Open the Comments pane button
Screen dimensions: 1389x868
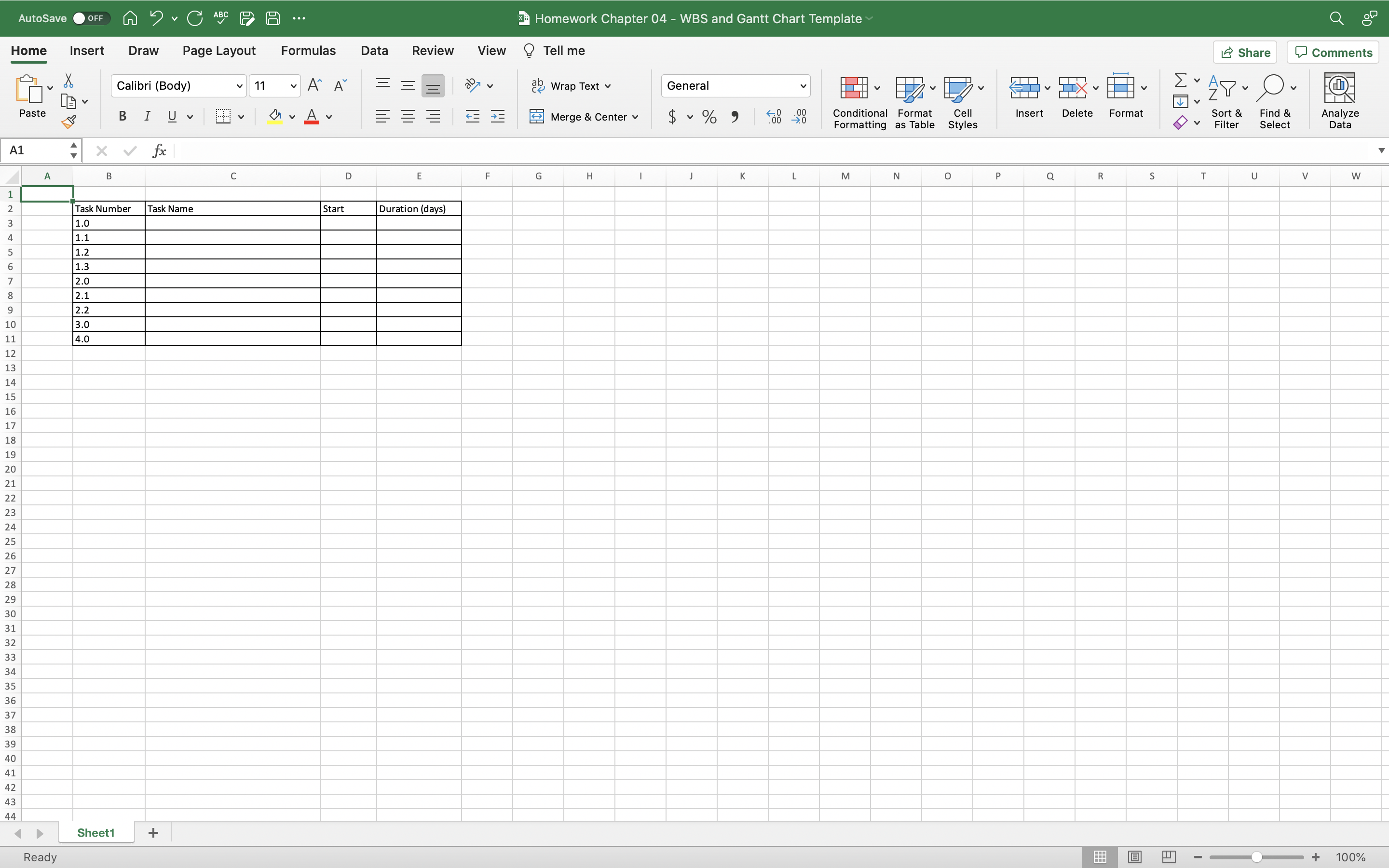click(1333, 52)
